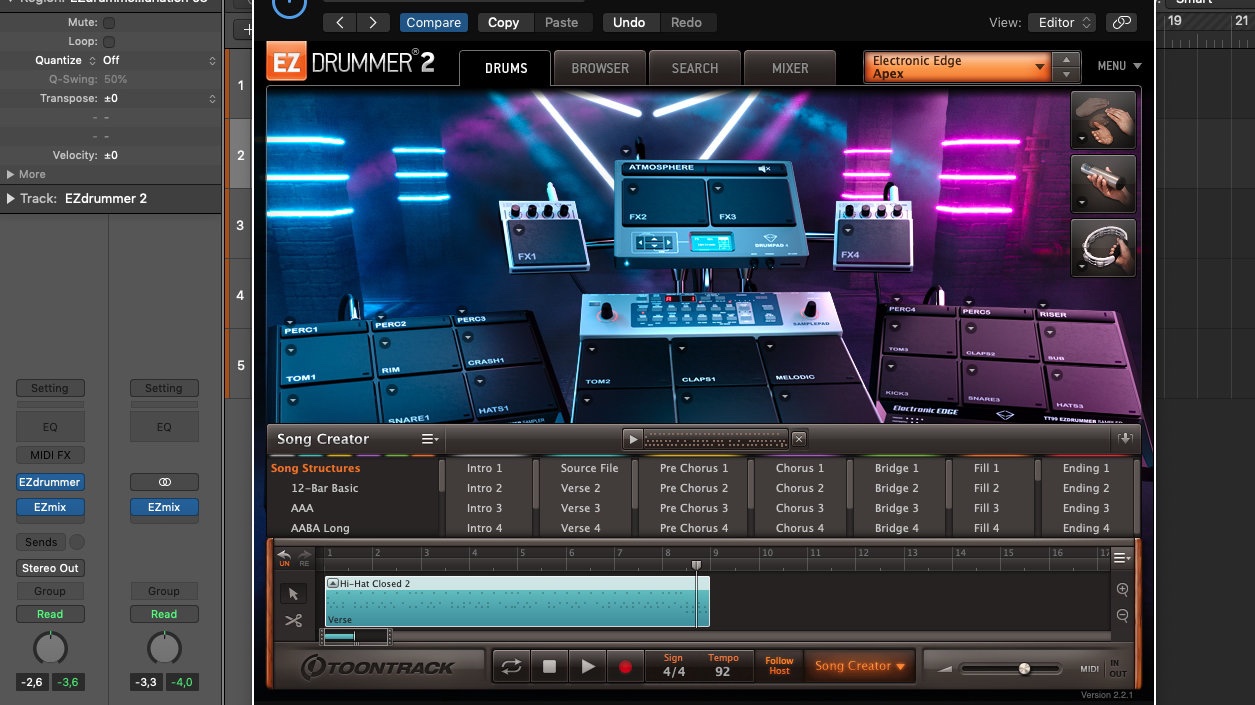Toggle the Follow Host button

coord(779,666)
